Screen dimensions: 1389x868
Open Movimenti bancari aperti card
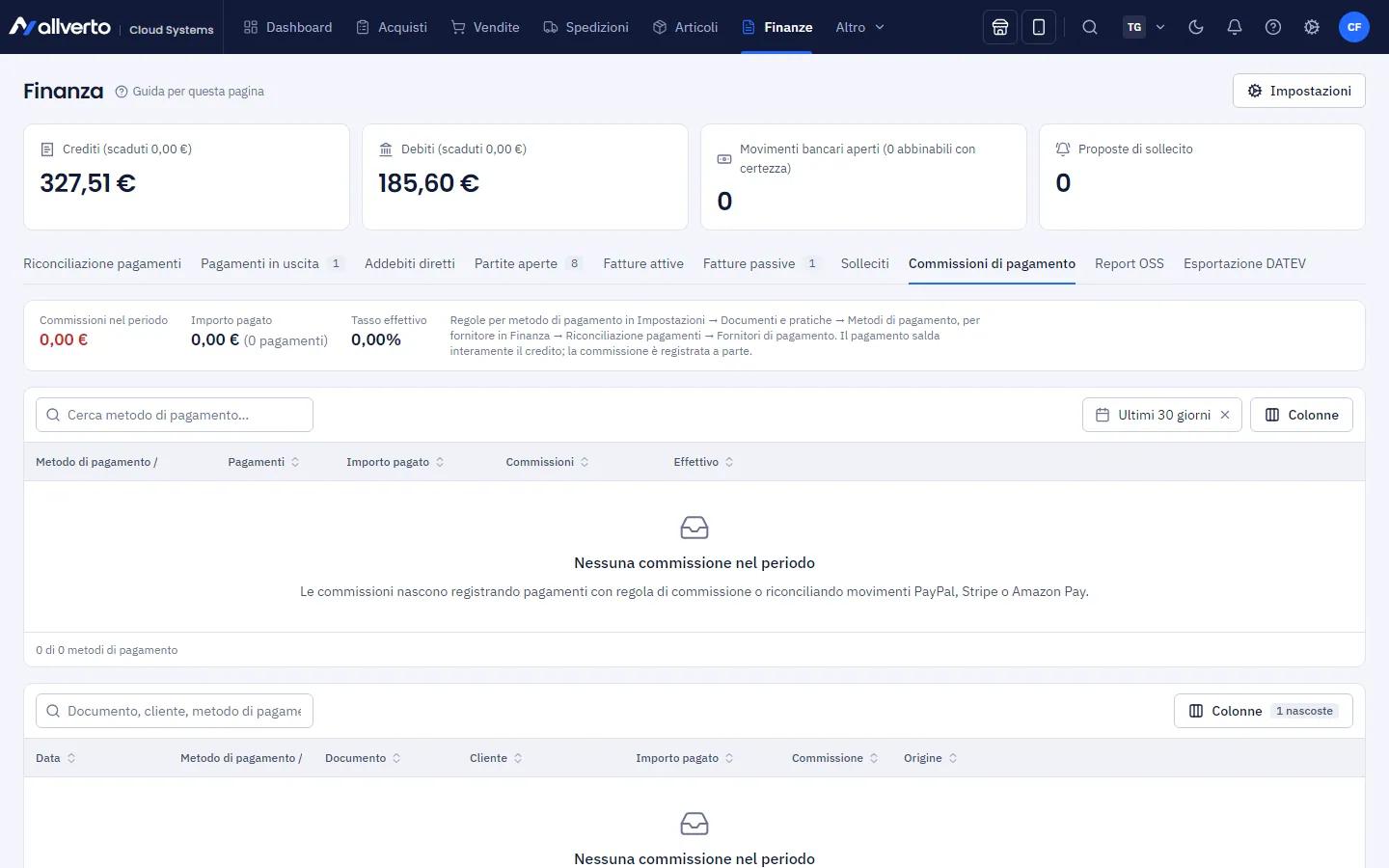tap(863, 176)
